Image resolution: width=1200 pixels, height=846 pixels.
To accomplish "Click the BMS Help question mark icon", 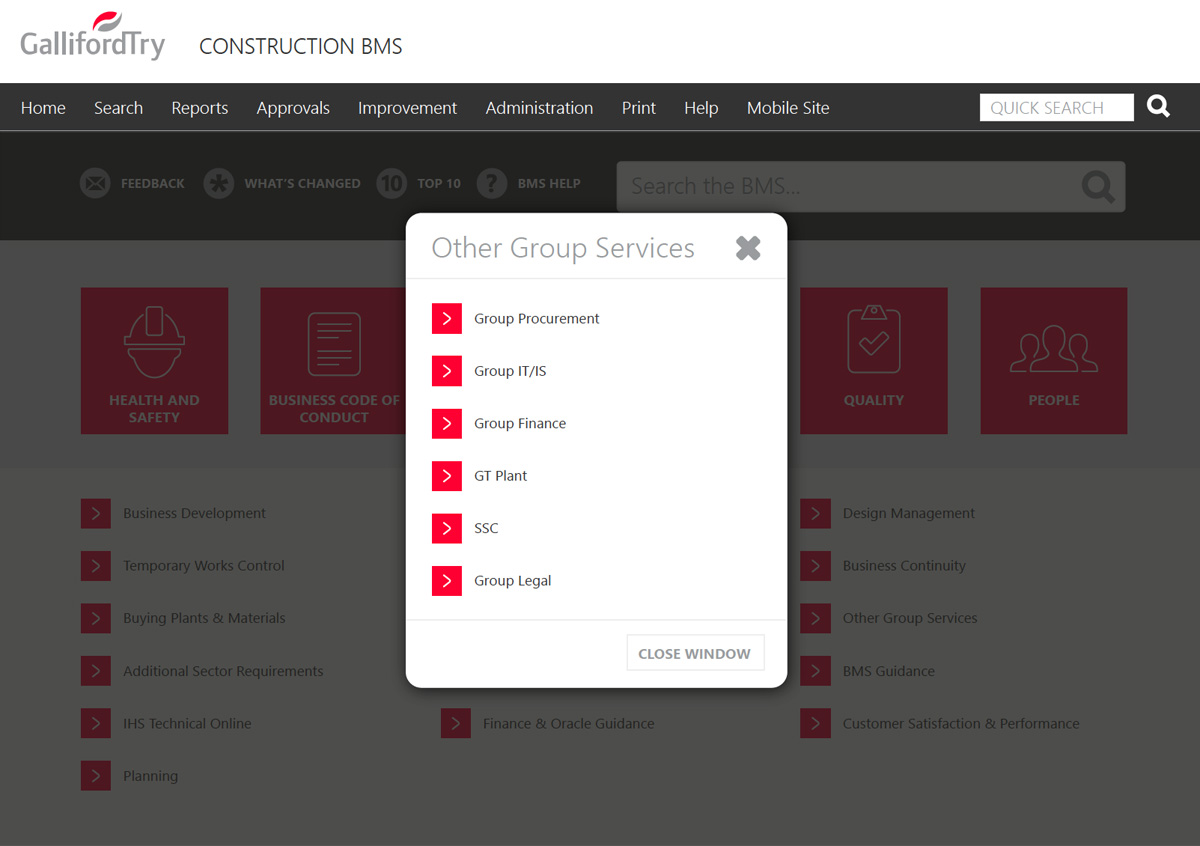I will 491,183.
